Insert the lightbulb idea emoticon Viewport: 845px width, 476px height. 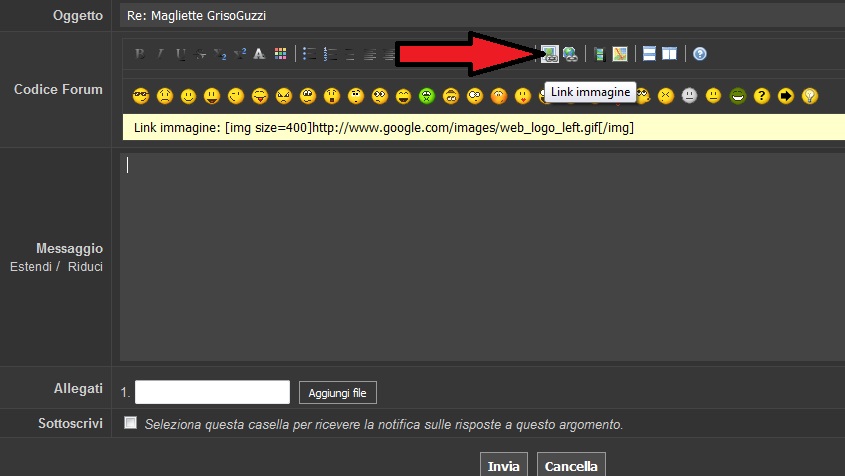(809, 96)
